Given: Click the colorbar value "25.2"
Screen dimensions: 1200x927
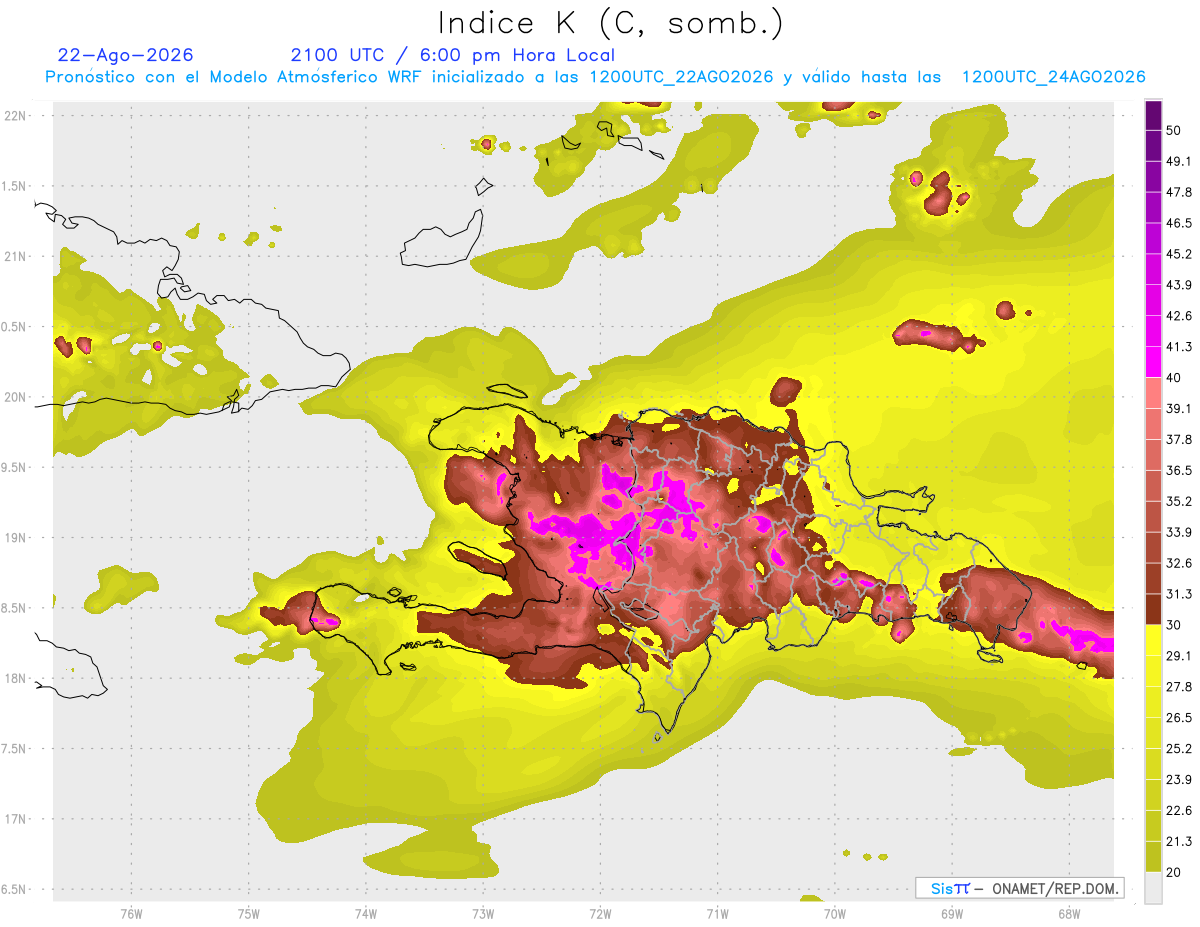Looking at the screenshot, I should point(1179,749).
